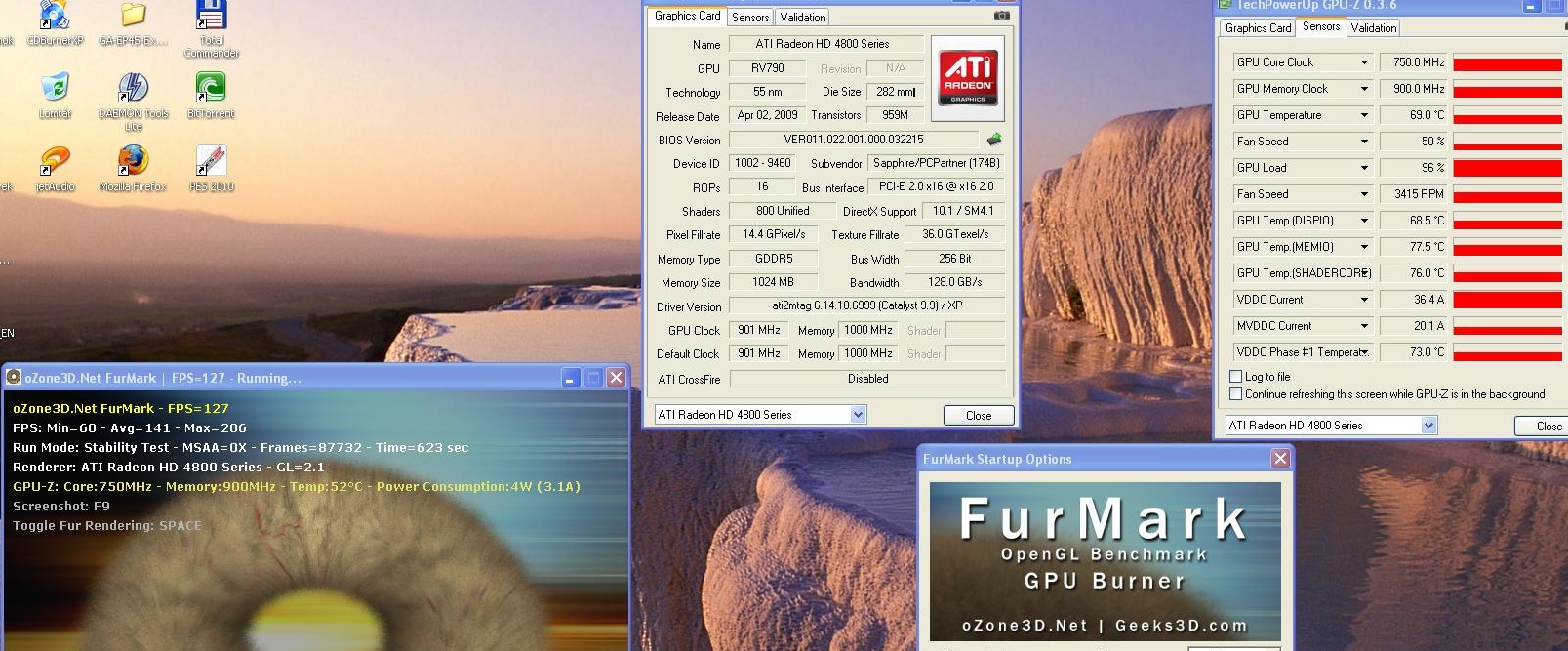Click the Bandwidth value 128.0 GB/s

click(x=955, y=282)
